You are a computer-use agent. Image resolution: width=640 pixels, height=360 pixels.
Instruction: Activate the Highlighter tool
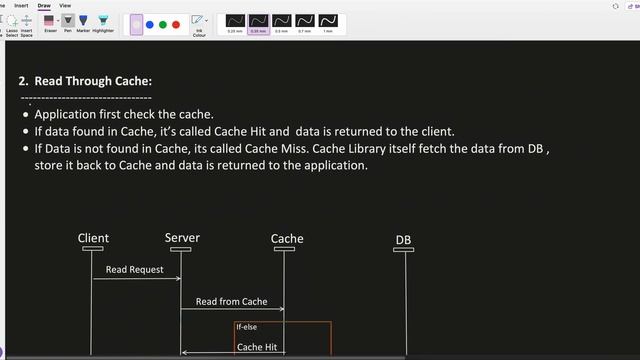click(x=103, y=24)
